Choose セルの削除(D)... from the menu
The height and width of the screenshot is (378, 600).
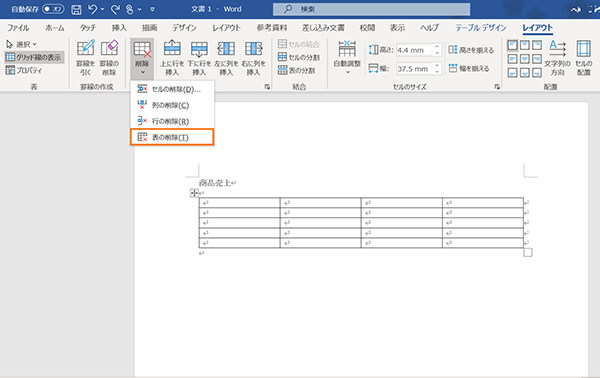172,89
